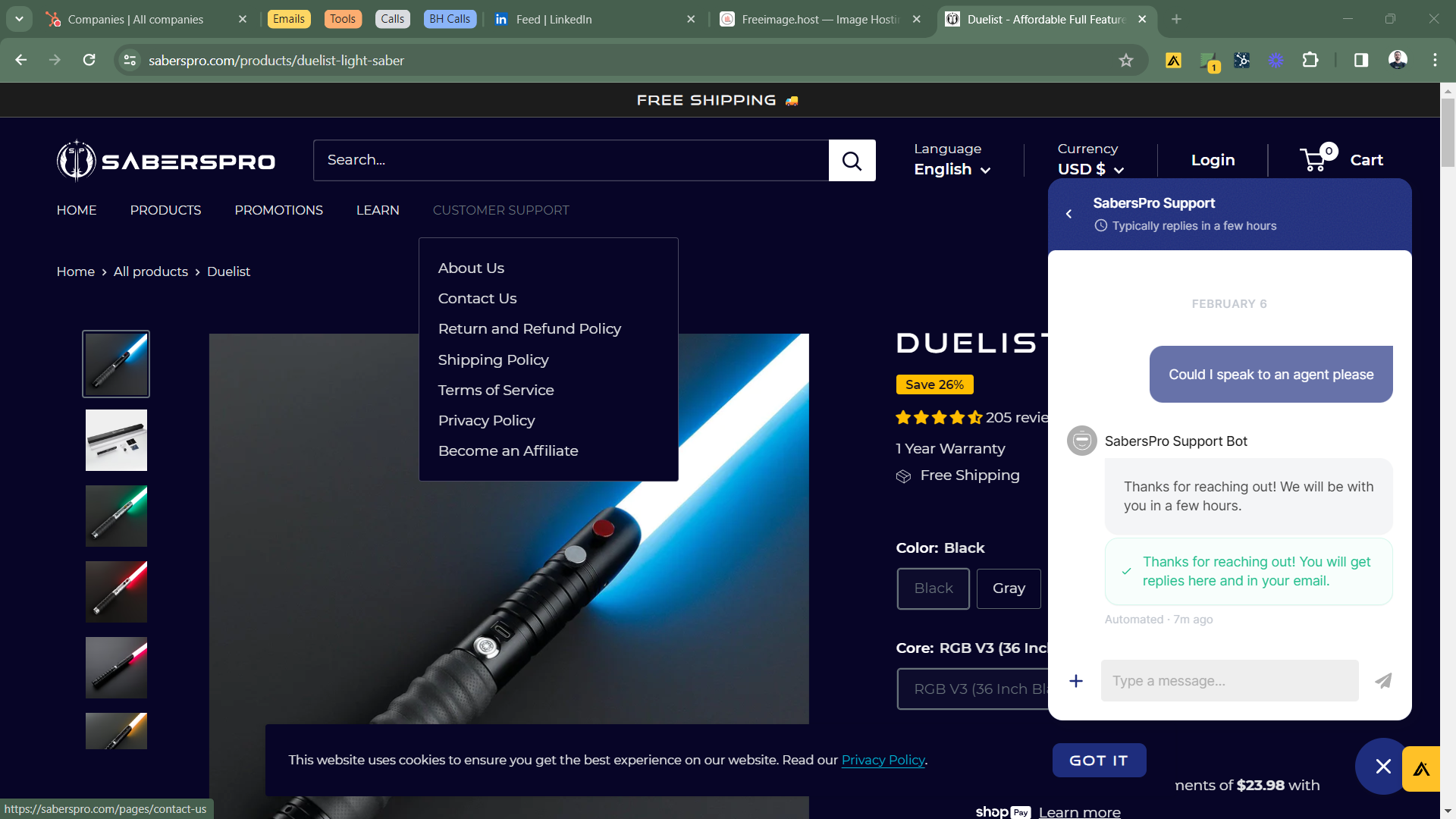Expand Language English dropdown
1456x819 pixels.
tap(952, 169)
